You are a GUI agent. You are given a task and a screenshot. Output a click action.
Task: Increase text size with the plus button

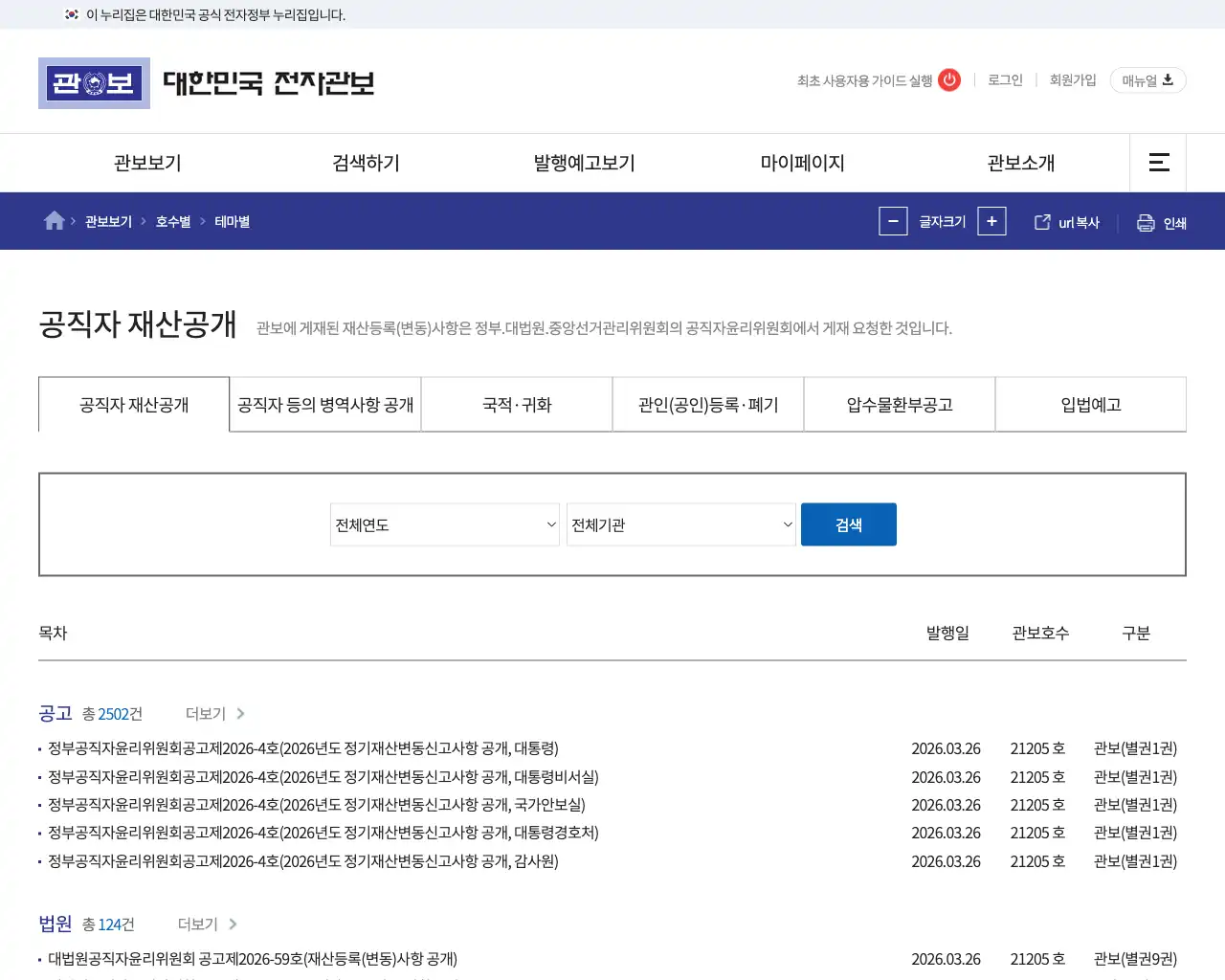click(x=991, y=221)
